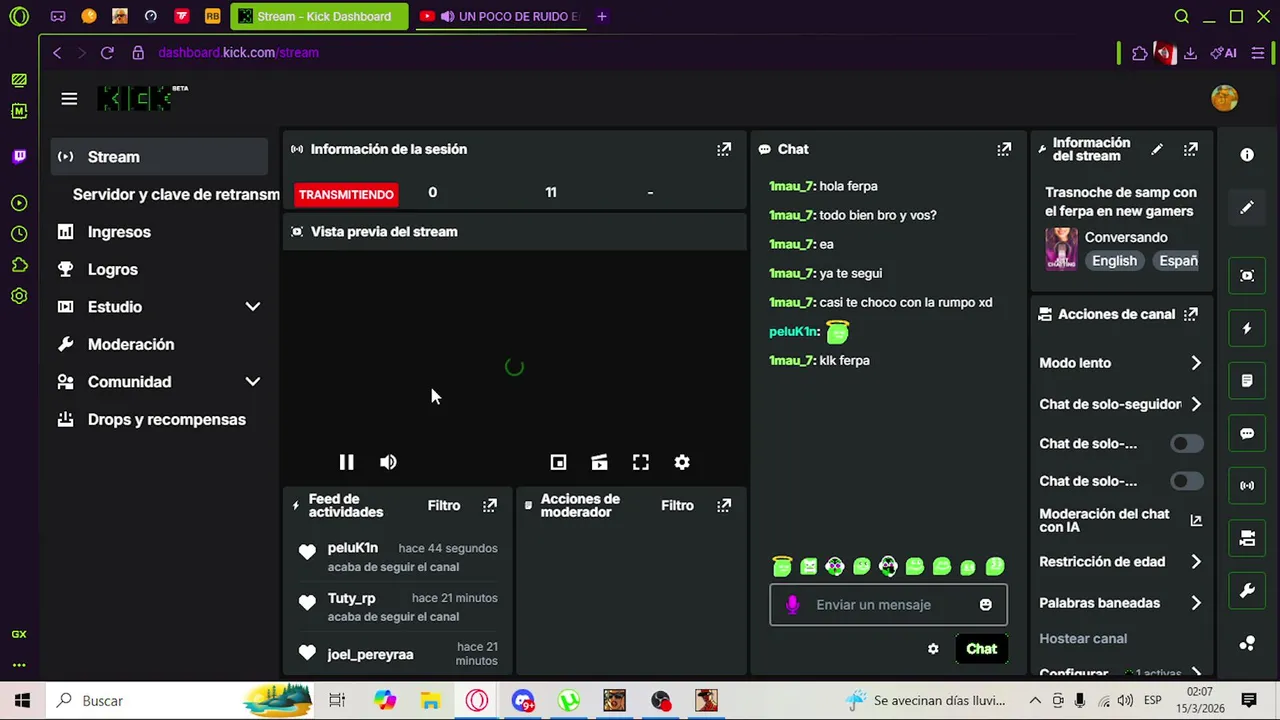Open Palabras baneadas options
The height and width of the screenshot is (720, 1280).
1120,603
